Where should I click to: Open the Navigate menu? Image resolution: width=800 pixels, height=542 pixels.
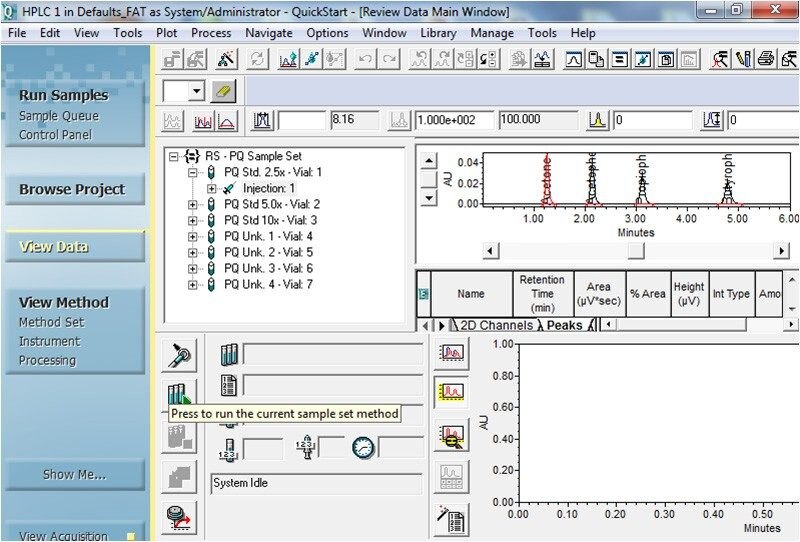[269, 33]
